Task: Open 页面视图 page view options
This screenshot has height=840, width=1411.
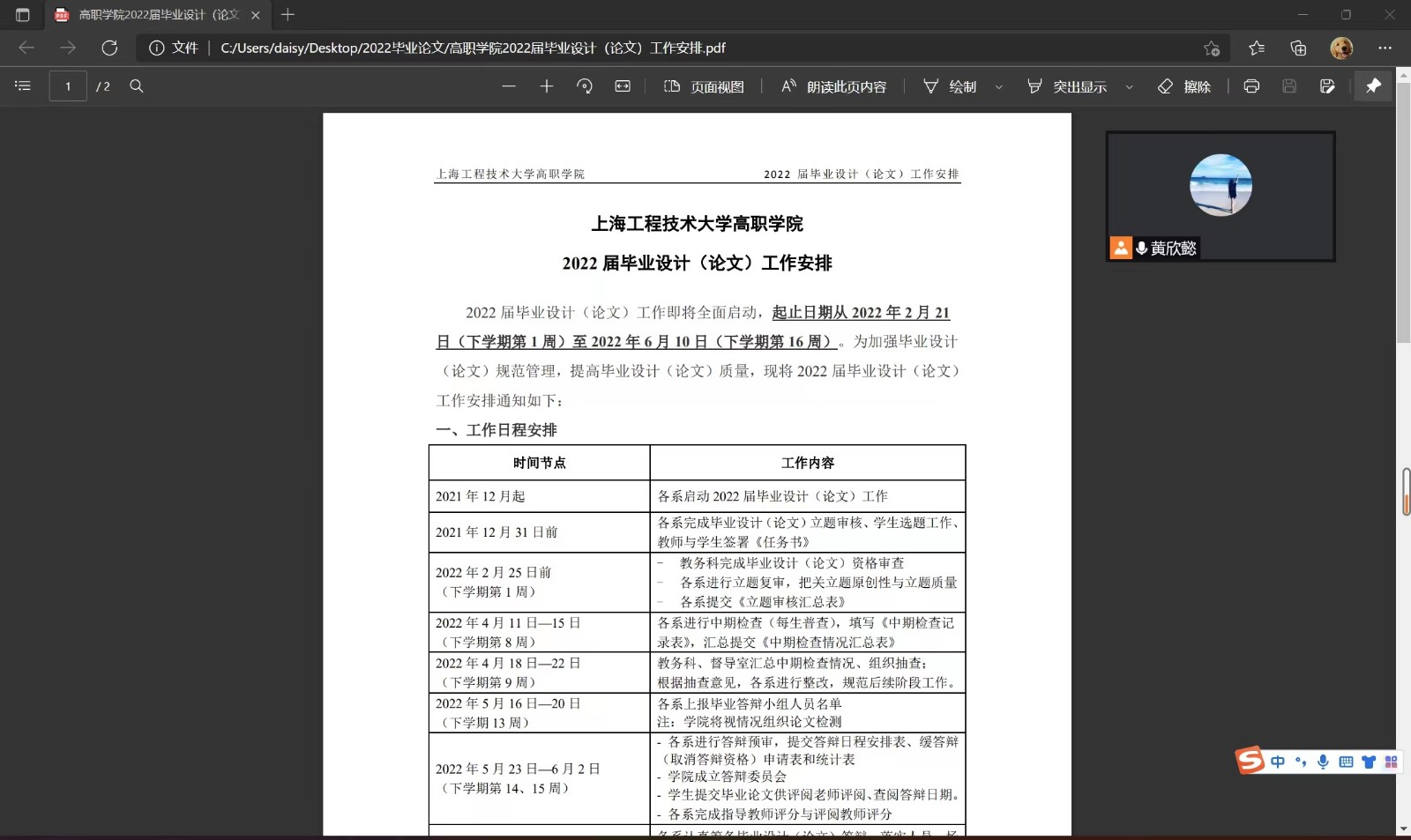Action: pyautogui.click(x=704, y=86)
